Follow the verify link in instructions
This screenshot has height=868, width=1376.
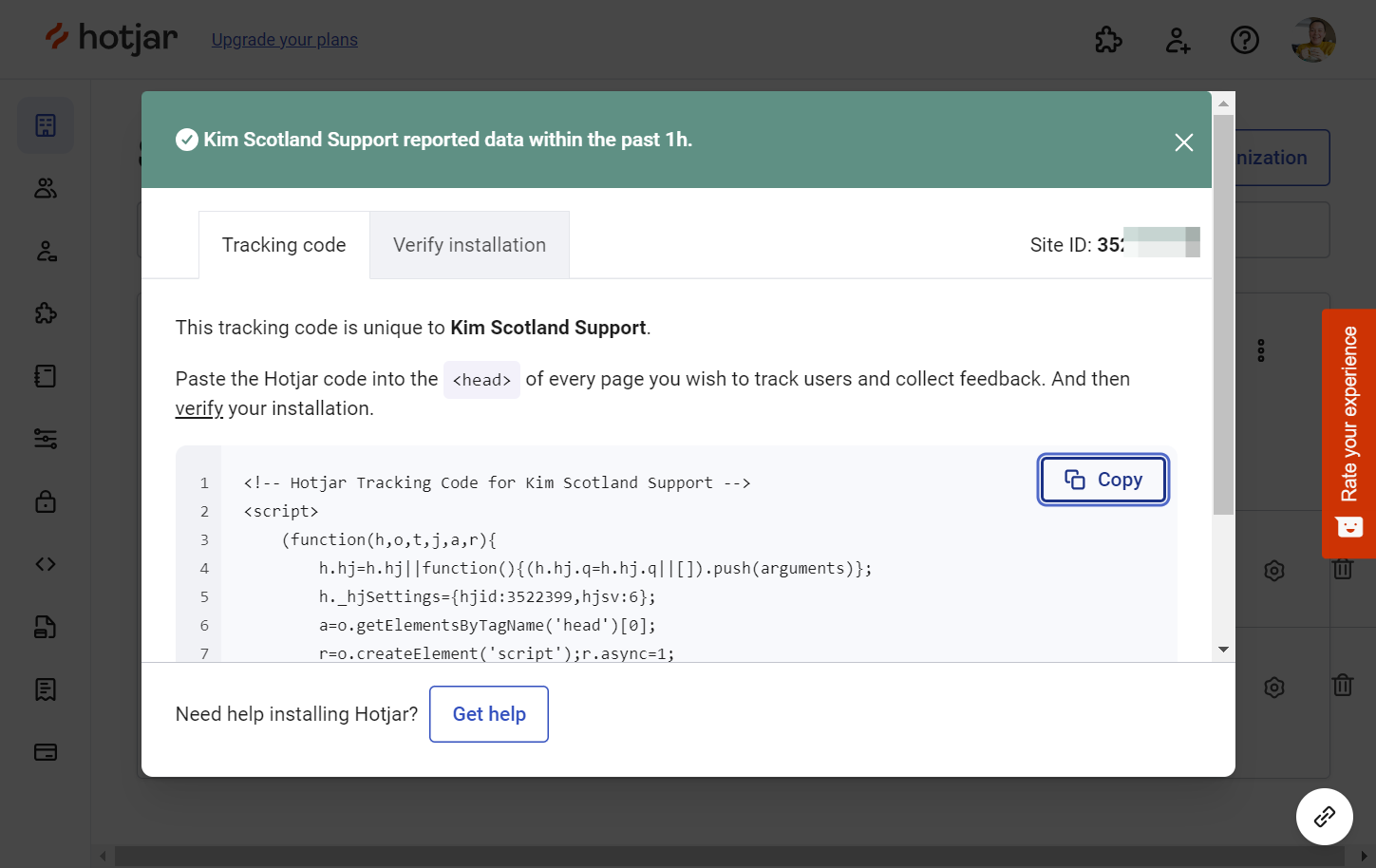(x=199, y=408)
